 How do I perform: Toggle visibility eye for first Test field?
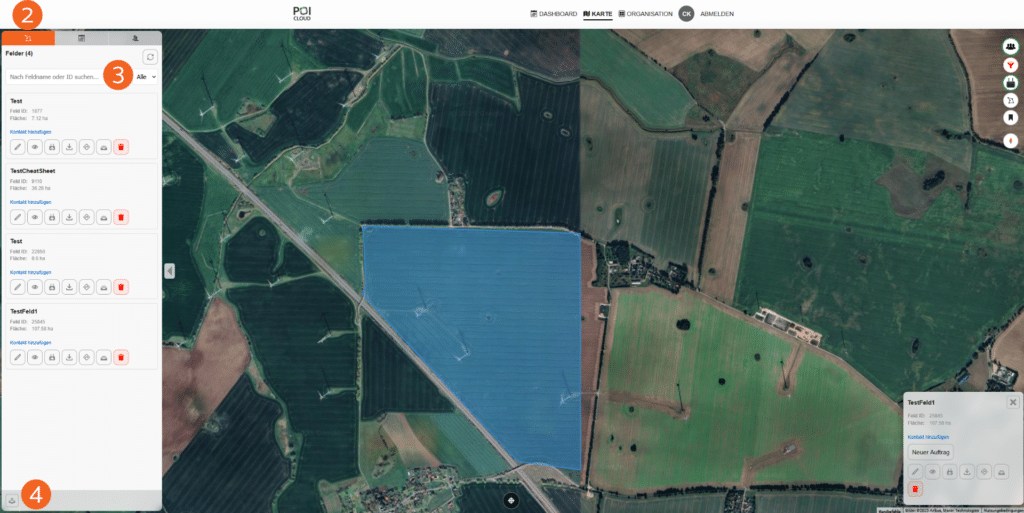[x=35, y=147]
